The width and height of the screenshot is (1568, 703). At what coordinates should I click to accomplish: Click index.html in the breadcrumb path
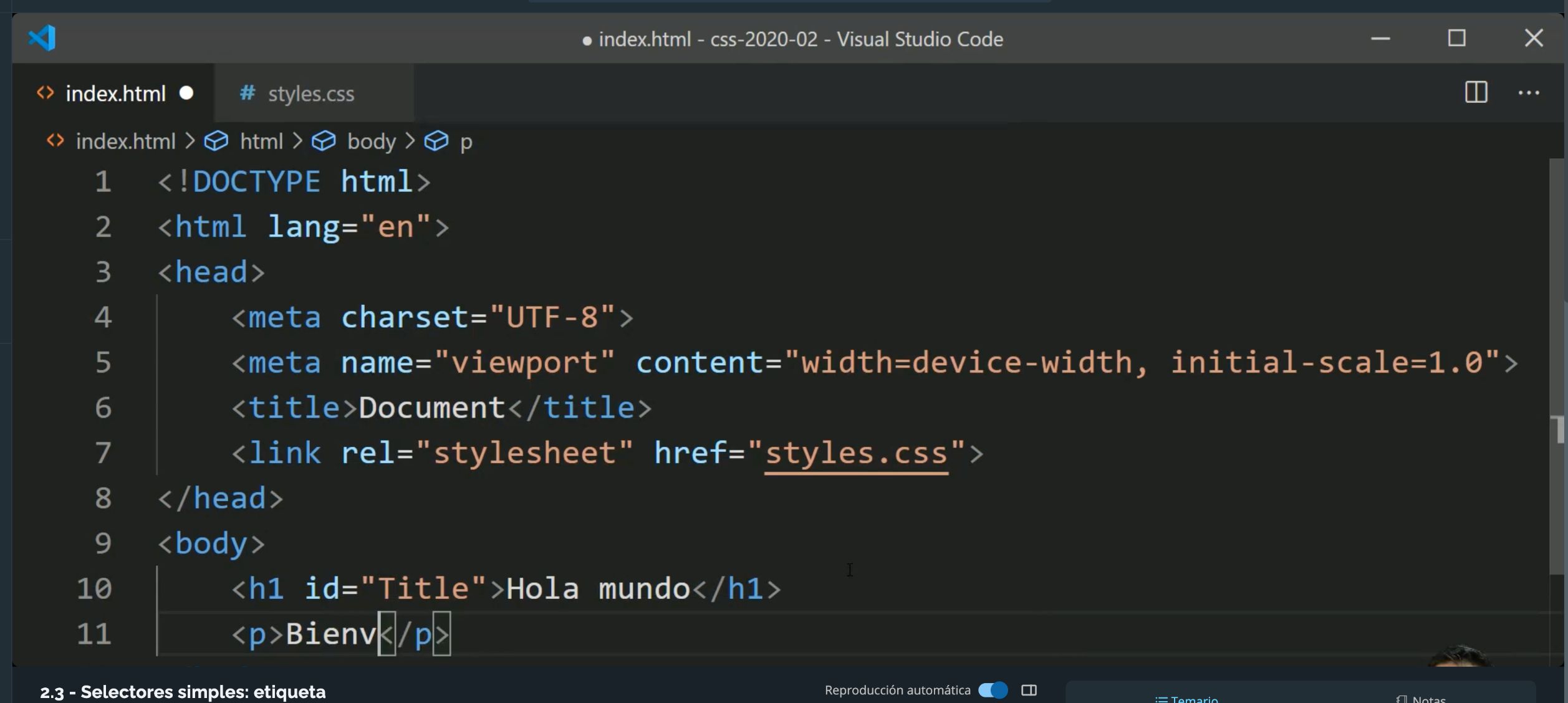125,141
